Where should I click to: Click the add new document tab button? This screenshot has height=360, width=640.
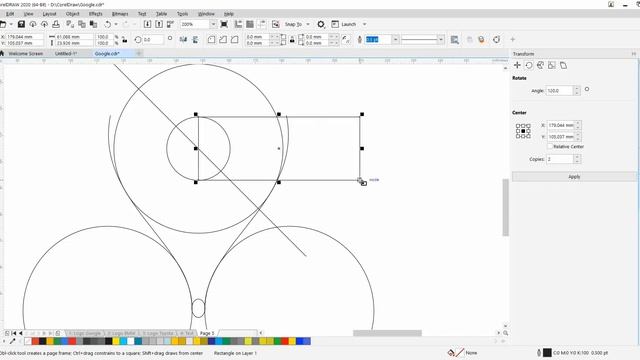tap(139, 53)
